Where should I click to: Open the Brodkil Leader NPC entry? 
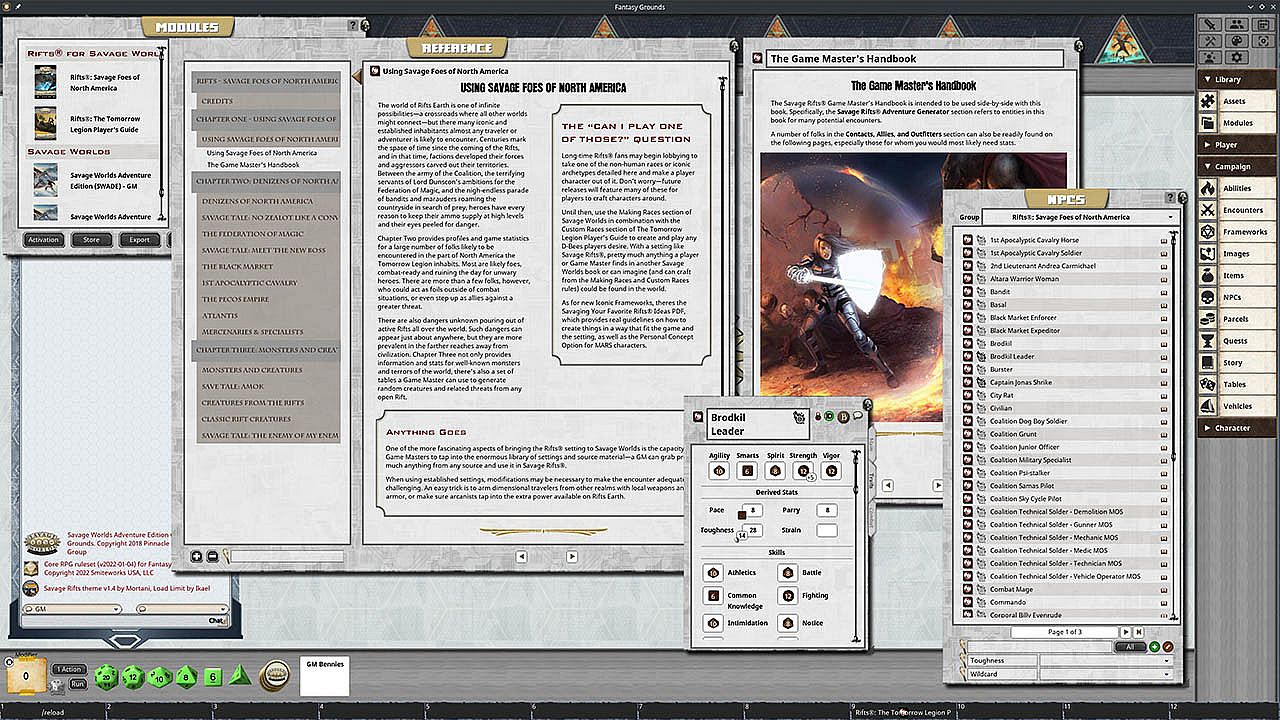1012,356
